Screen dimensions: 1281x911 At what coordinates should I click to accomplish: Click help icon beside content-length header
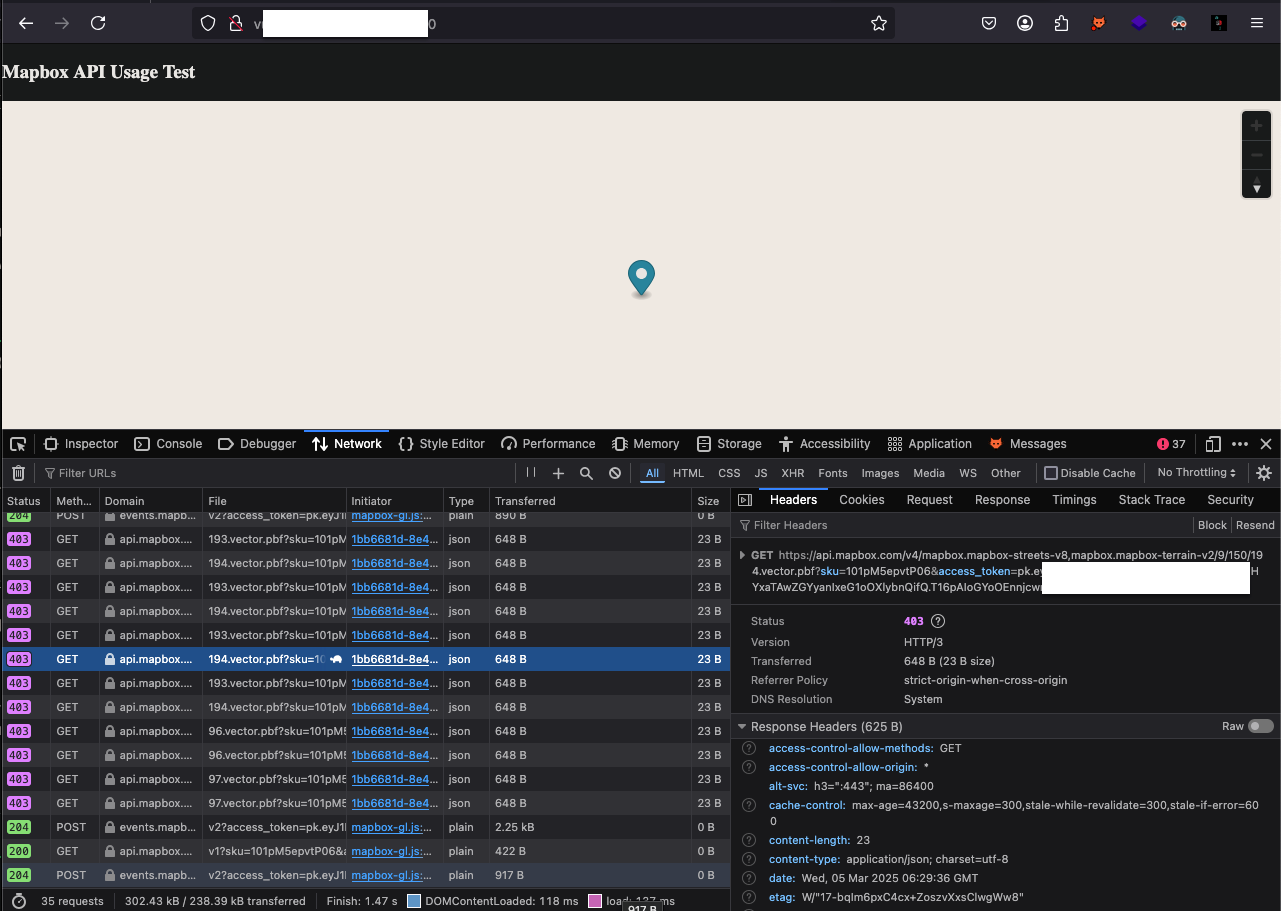click(x=748, y=840)
